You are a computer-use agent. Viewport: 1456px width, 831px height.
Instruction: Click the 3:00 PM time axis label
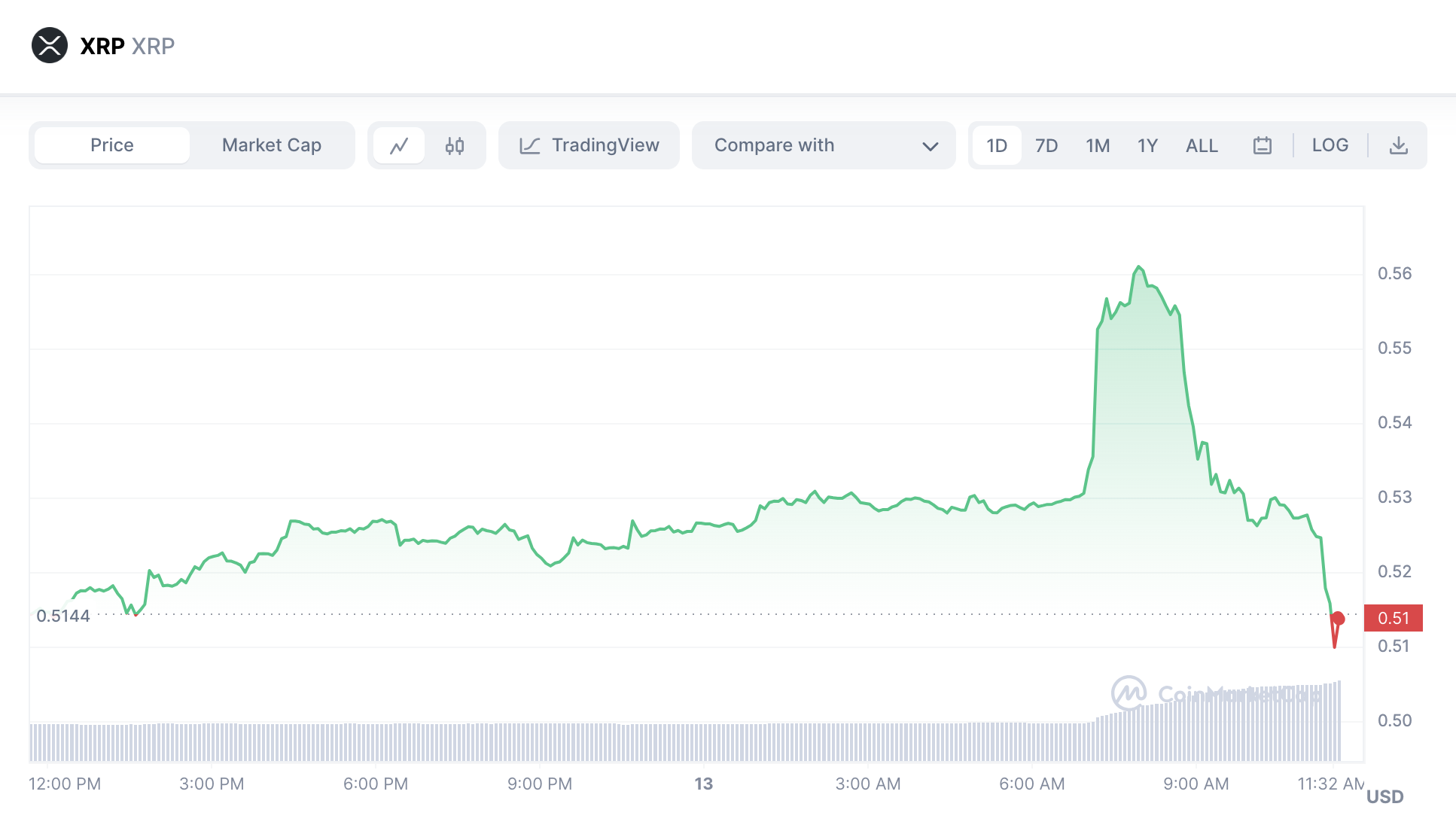(x=212, y=784)
